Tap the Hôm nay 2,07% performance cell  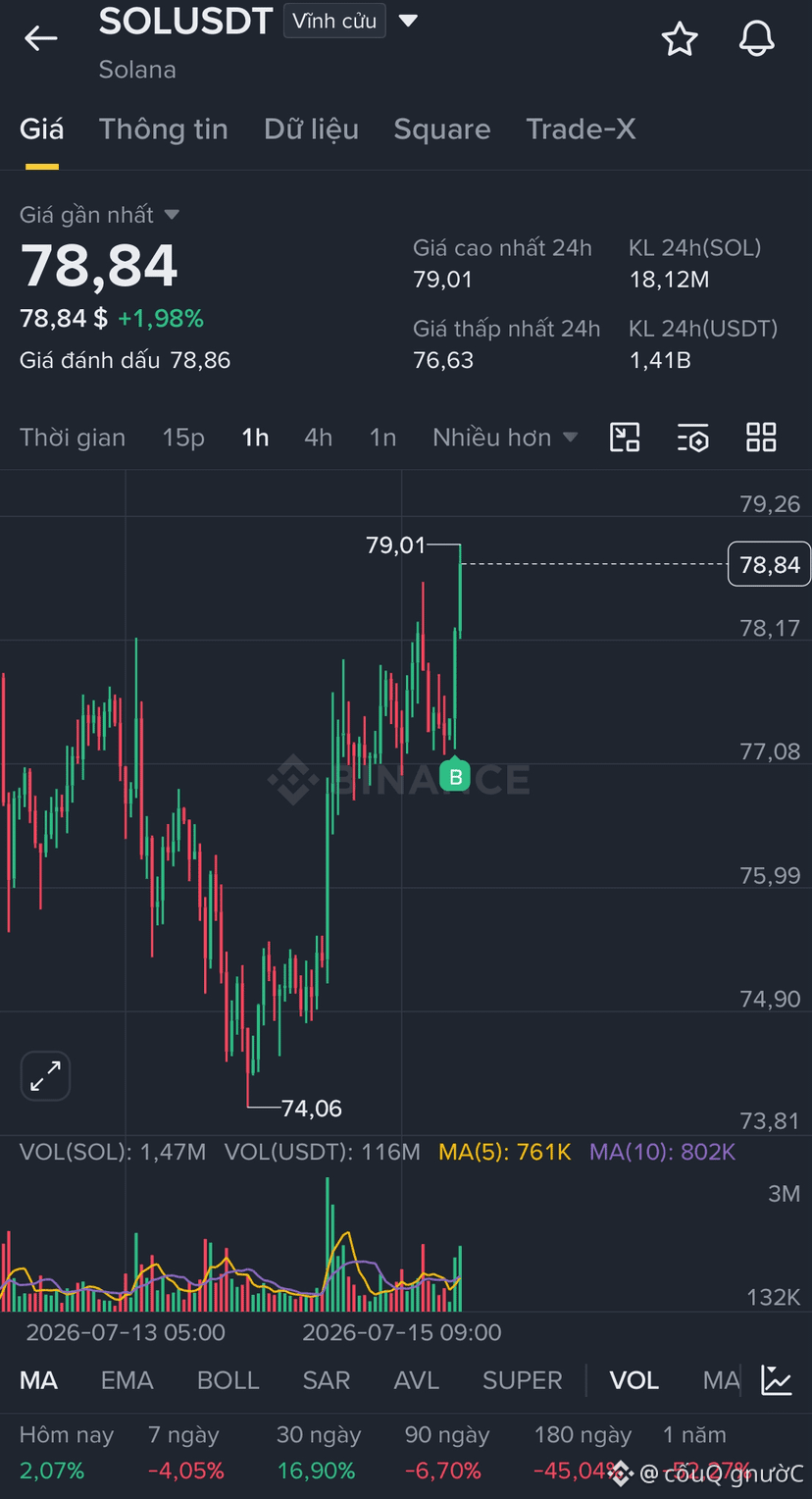(x=67, y=1453)
